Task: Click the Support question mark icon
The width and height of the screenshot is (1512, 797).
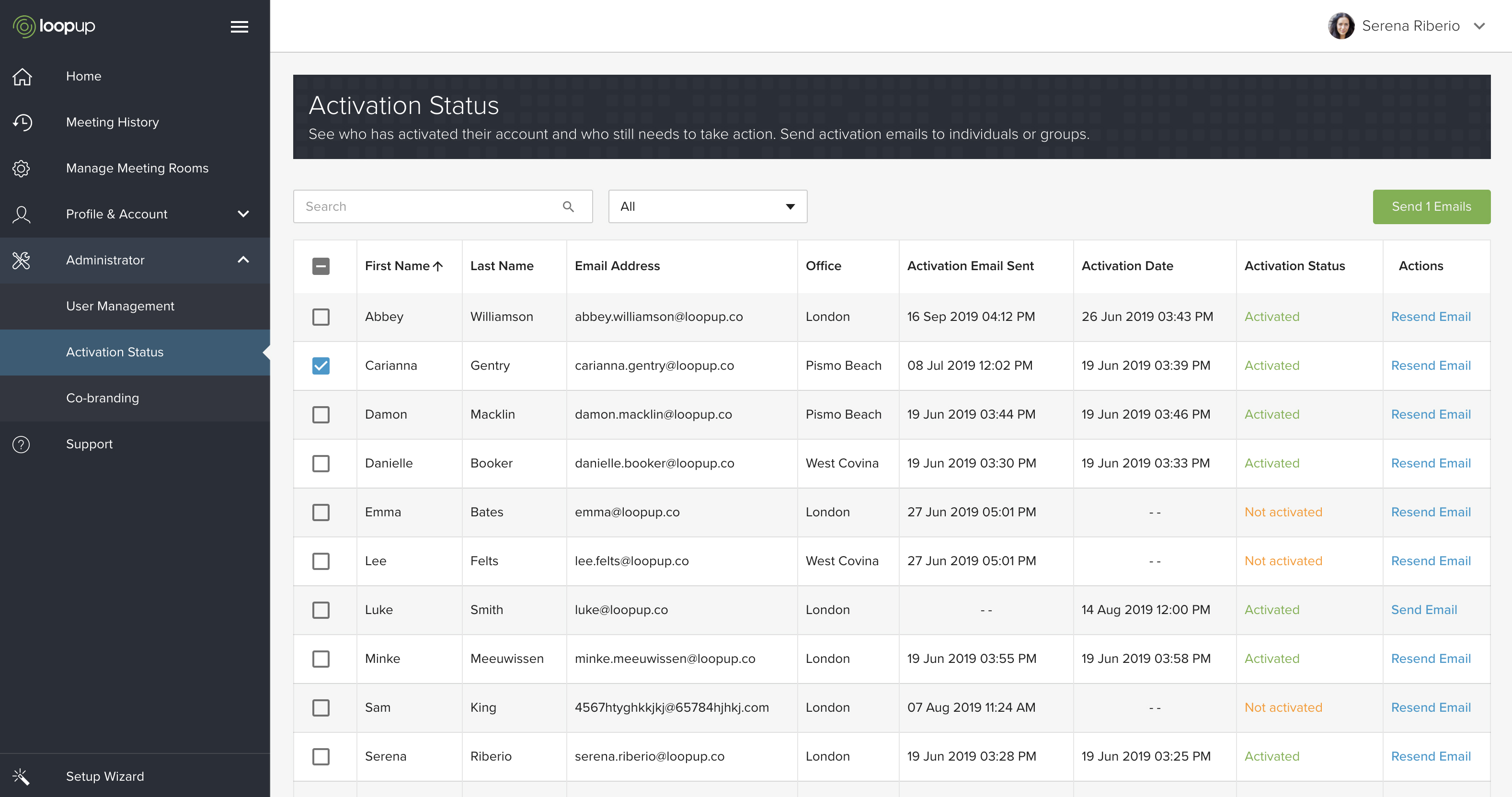Action: tap(21, 444)
